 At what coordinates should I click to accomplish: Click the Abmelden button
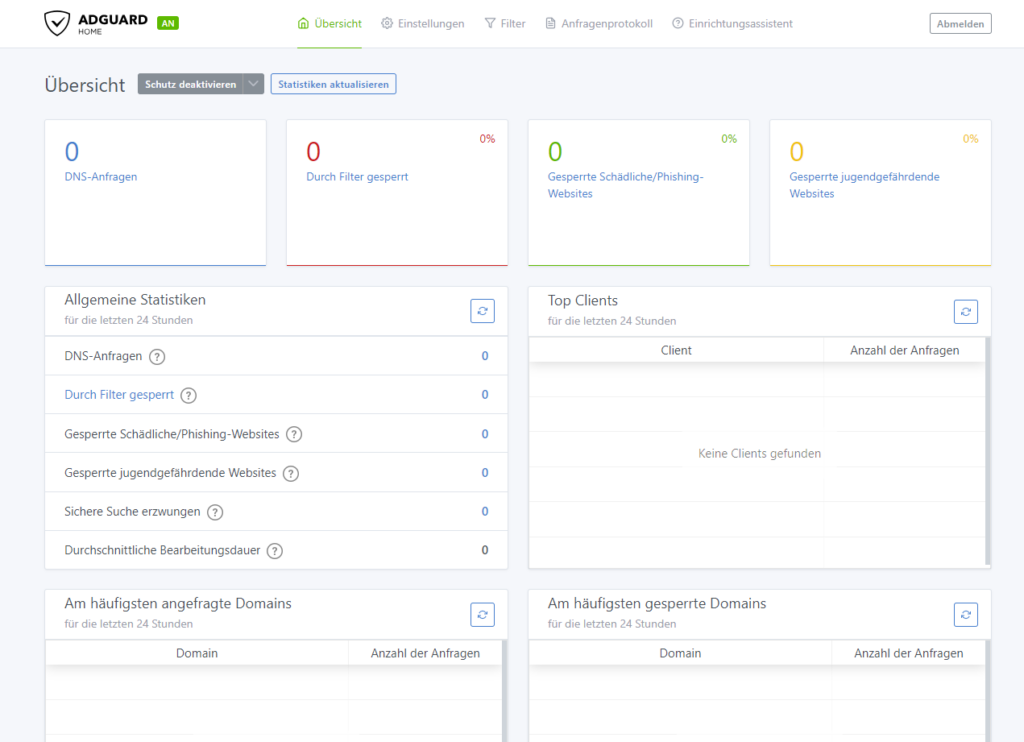tap(961, 24)
